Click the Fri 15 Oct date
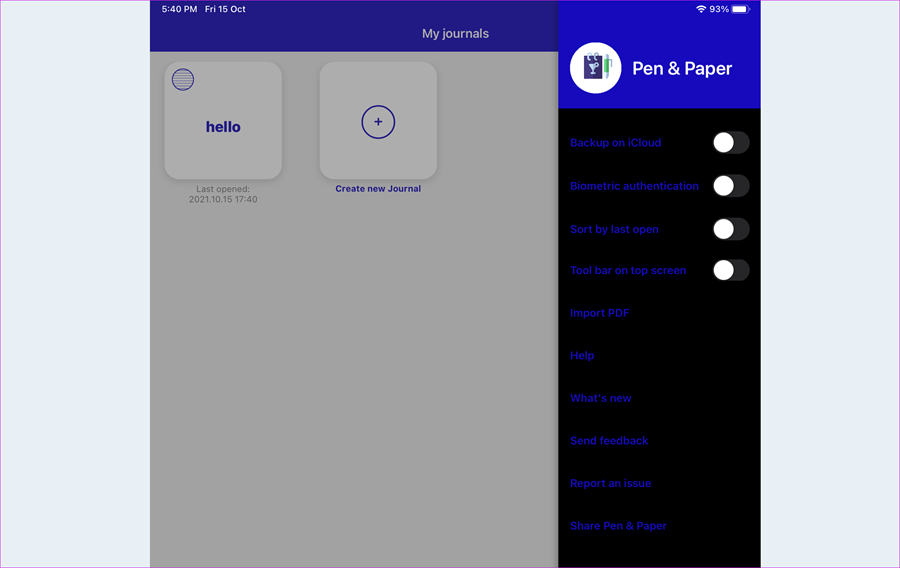The height and width of the screenshot is (568, 900). click(225, 9)
